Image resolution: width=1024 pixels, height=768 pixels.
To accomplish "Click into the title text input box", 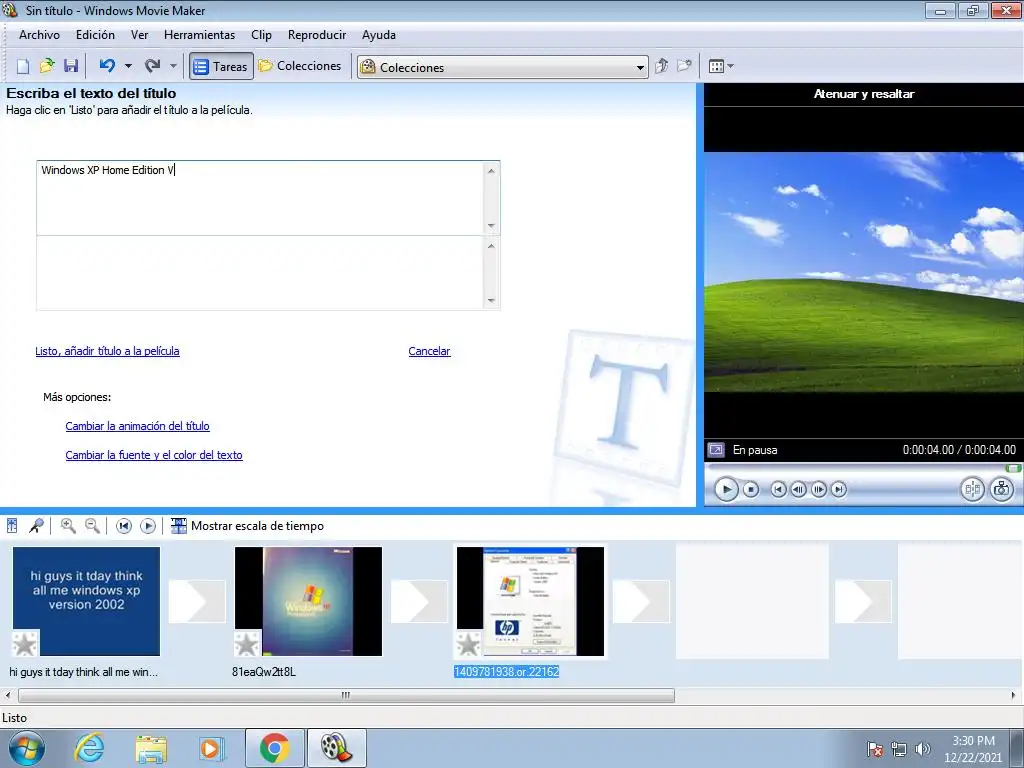I will pos(260,198).
